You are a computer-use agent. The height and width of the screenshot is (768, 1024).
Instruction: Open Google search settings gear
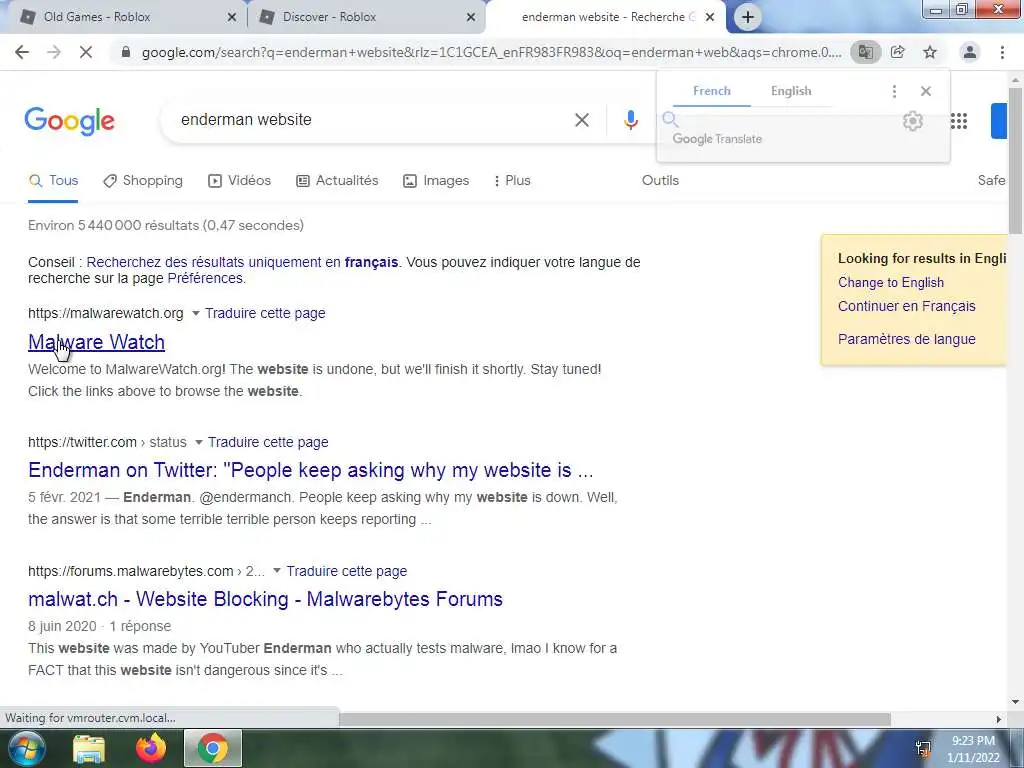(912, 121)
